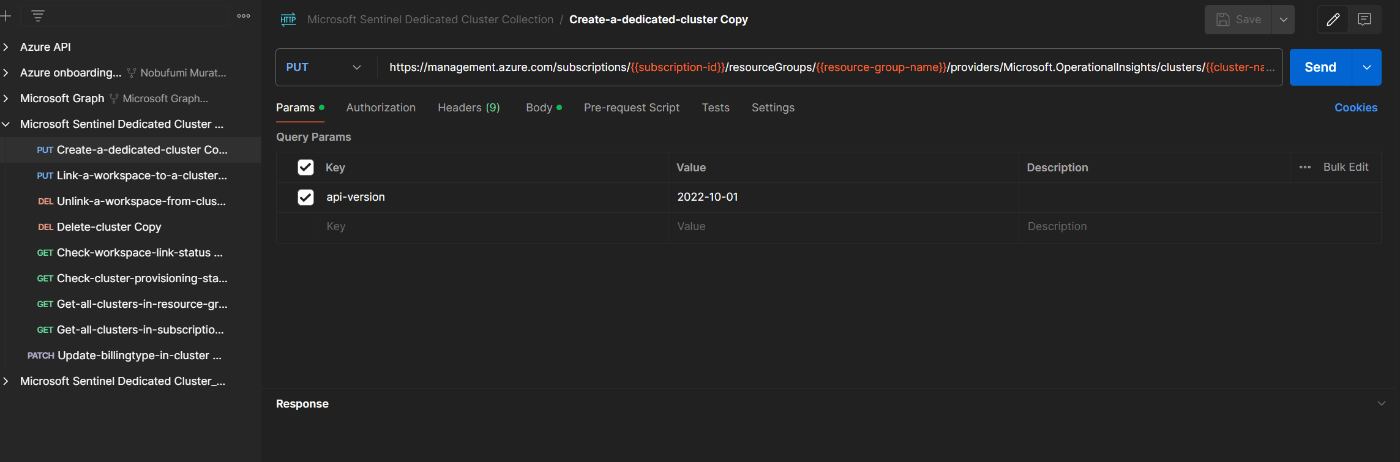
Task: Toggle the select-all checkbox in Key header
Action: pyautogui.click(x=306, y=167)
